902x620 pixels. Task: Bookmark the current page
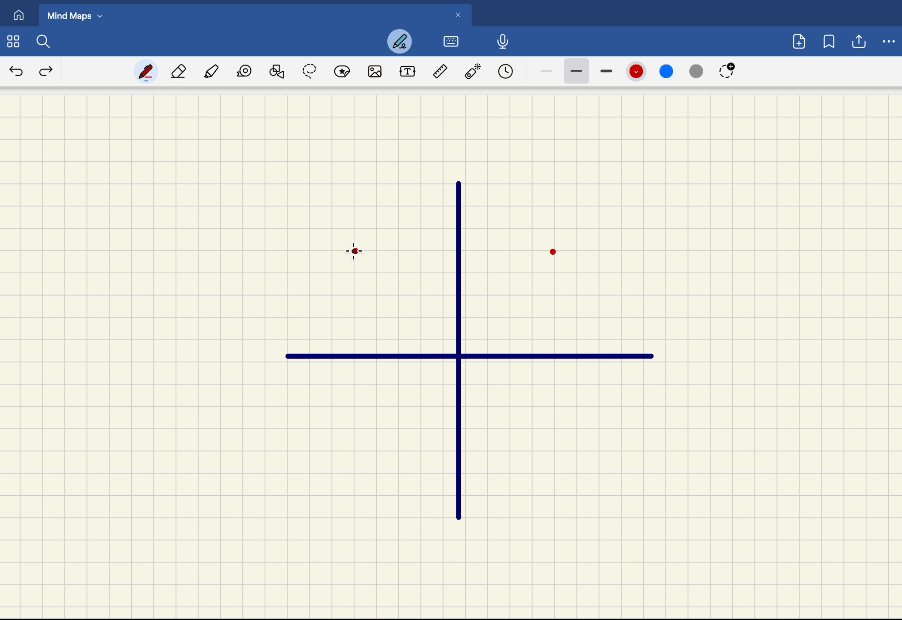tap(829, 42)
